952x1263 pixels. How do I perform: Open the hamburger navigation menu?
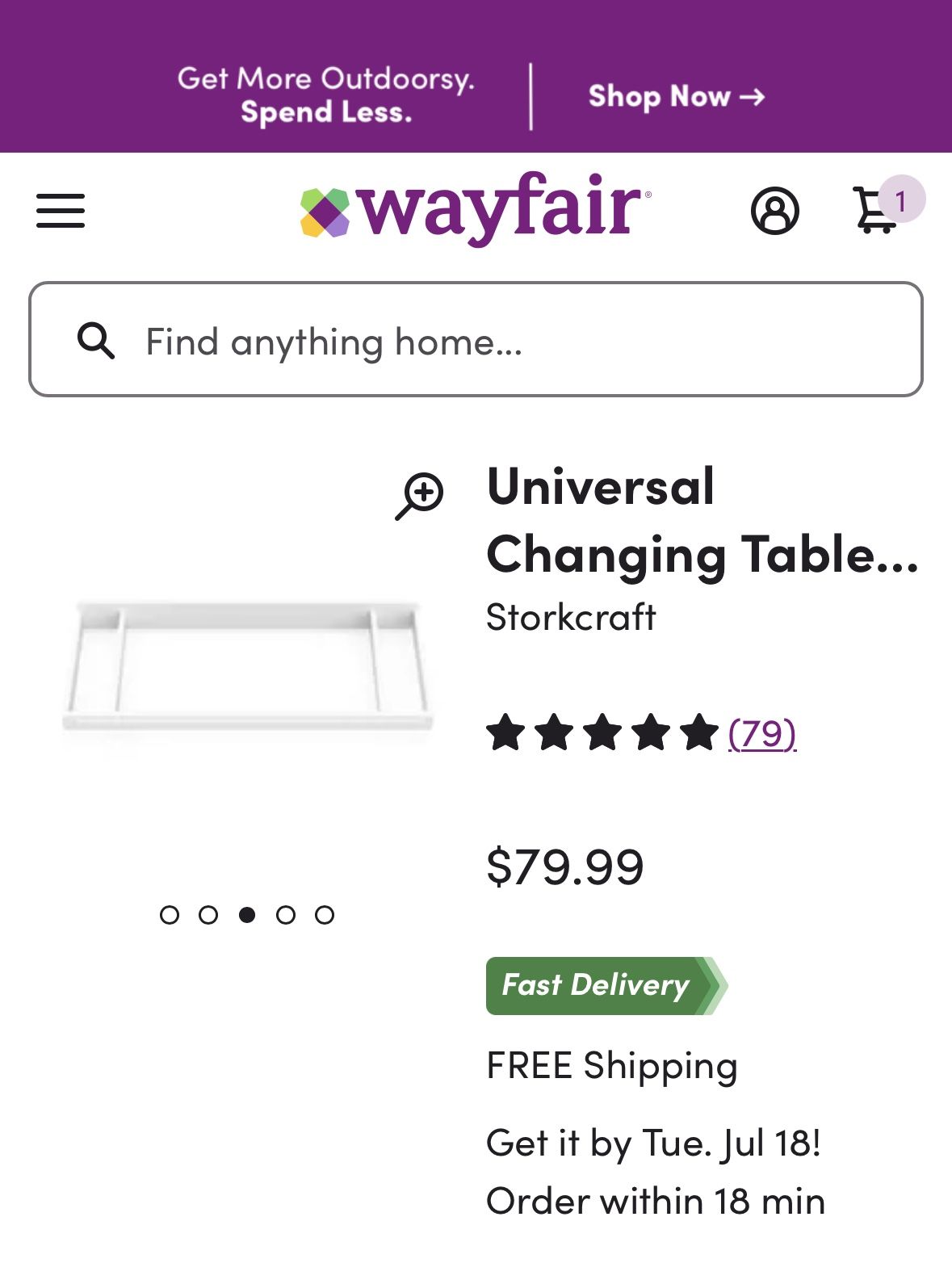(61, 211)
